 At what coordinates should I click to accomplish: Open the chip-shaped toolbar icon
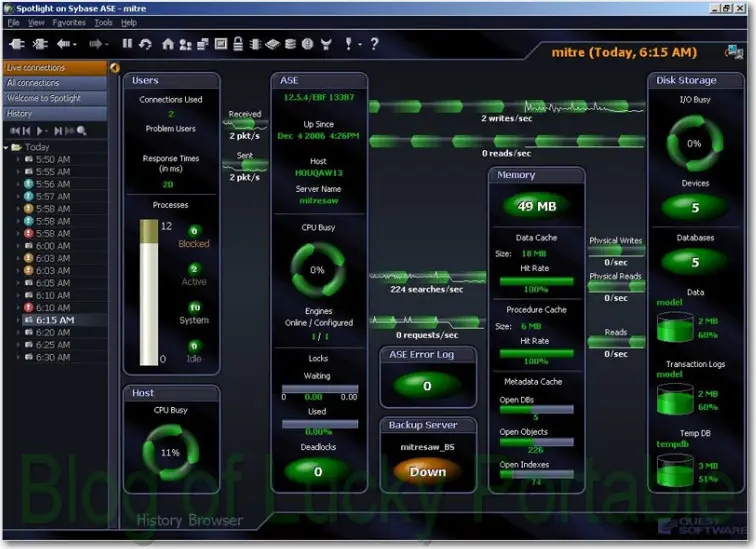pyautogui.click(x=255, y=44)
